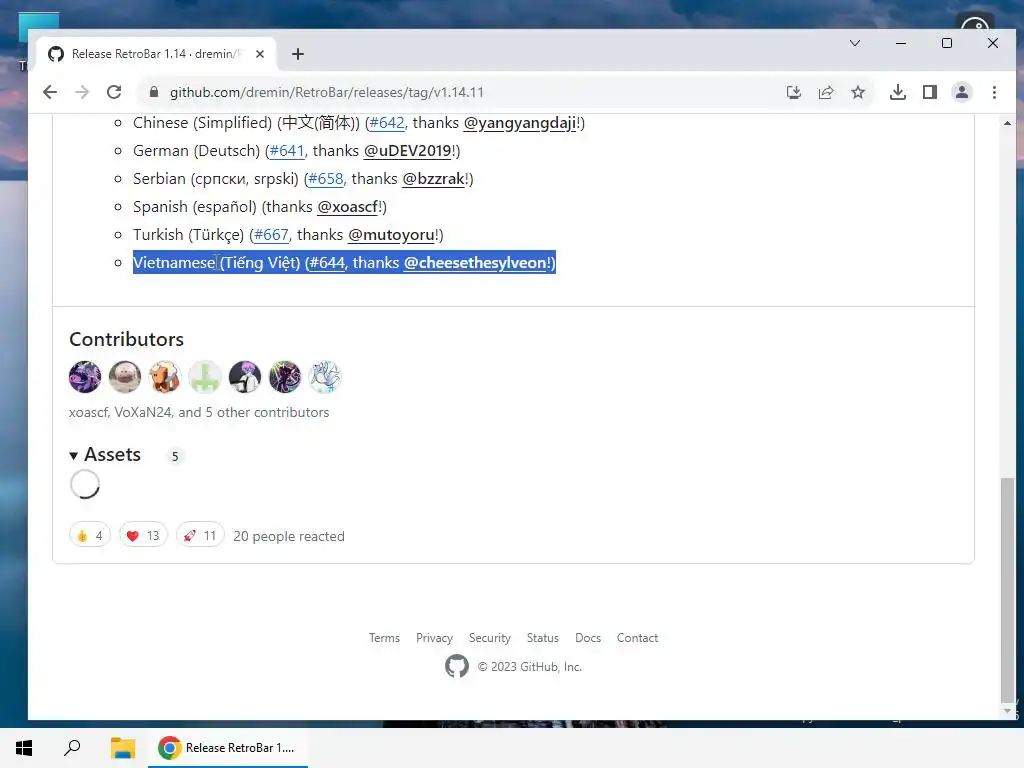Image resolution: width=1024 pixels, height=768 pixels.
Task: Toggle thumbs up reaction with 4
Action: click(x=90, y=536)
